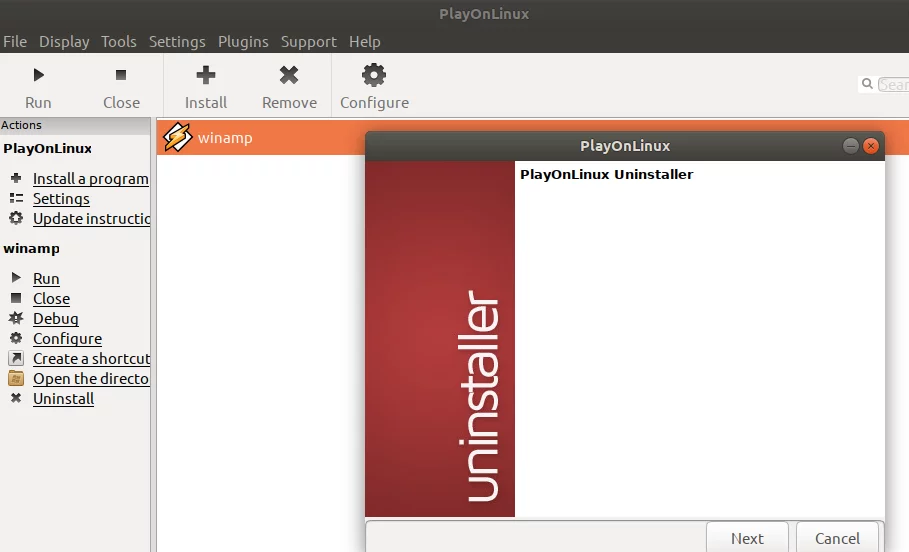Image resolution: width=909 pixels, height=552 pixels.
Task: Click the Remove cross icon in toolbar
Action: (x=289, y=75)
